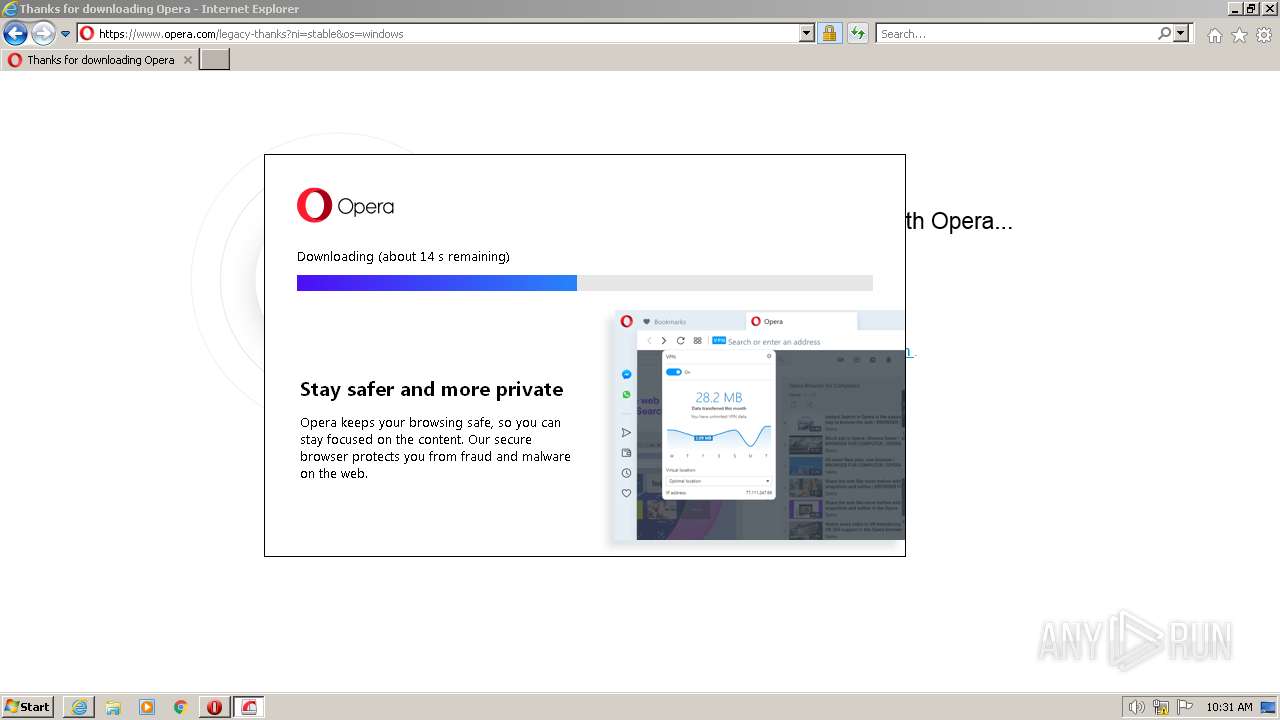Open the security report lock icon
Viewport: 1280px width, 720px height.
pos(829,33)
